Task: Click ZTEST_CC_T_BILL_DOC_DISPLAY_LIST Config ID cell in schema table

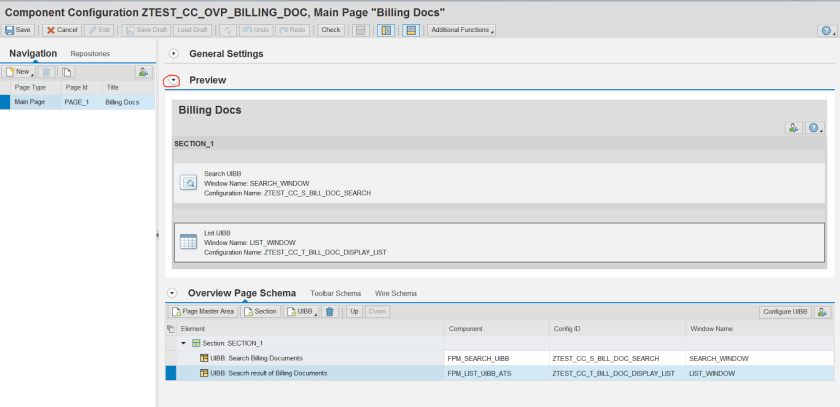Action: [x=617, y=373]
